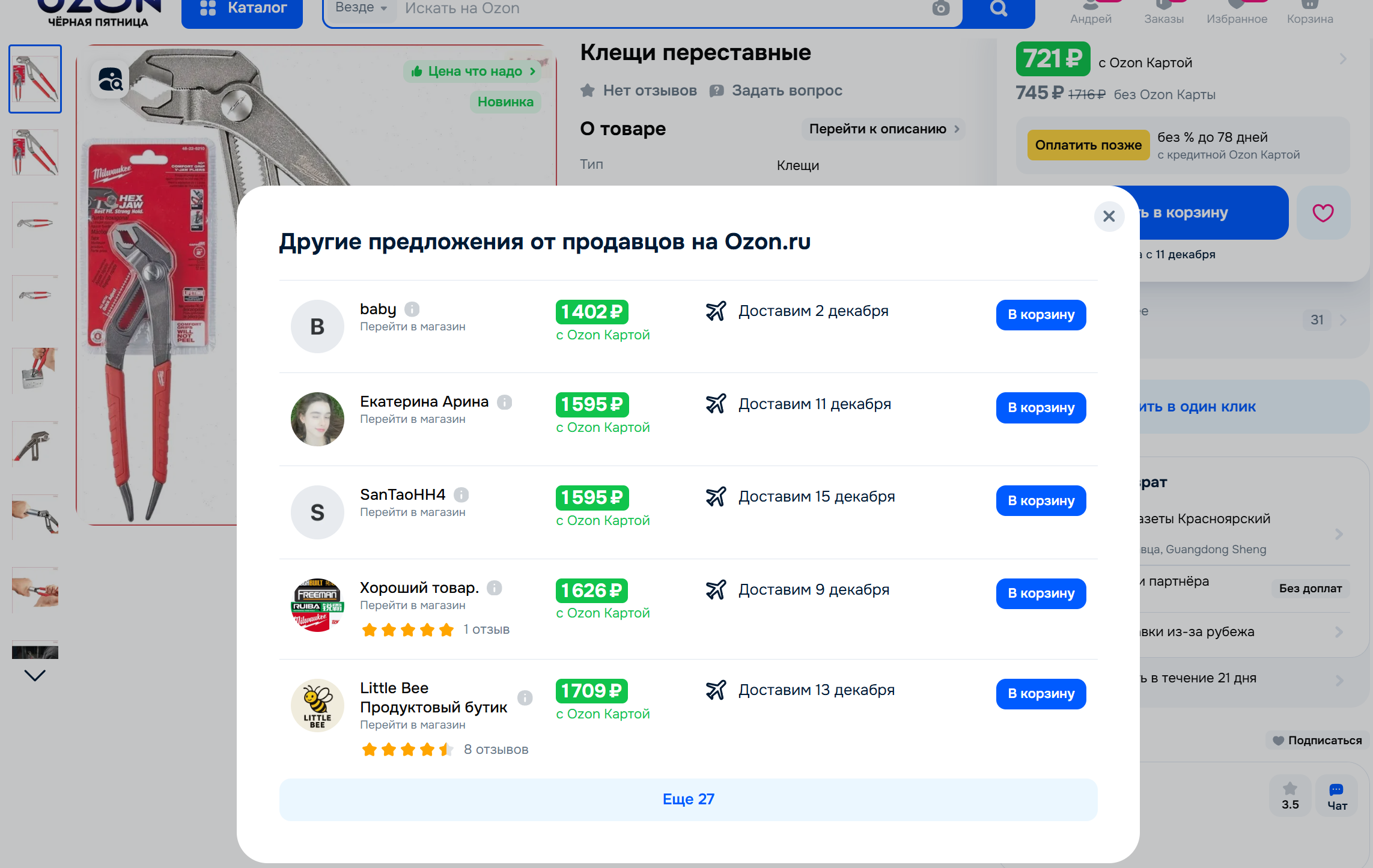Click camera icon in search bar
The width and height of the screenshot is (1373, 868).
940,8
